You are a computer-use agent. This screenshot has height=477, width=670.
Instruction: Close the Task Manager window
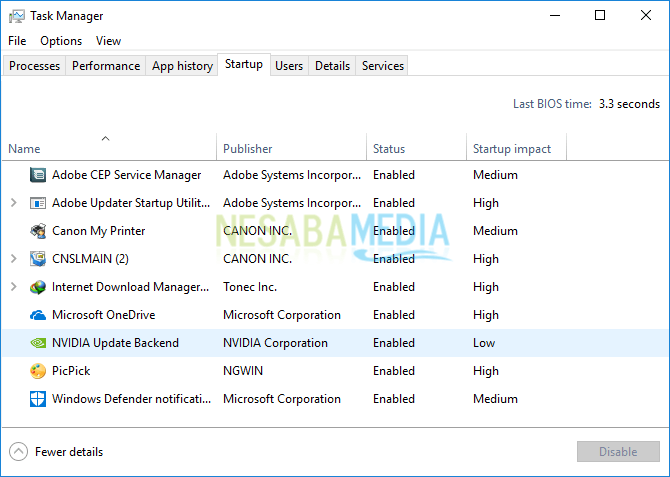coord(646,16)
